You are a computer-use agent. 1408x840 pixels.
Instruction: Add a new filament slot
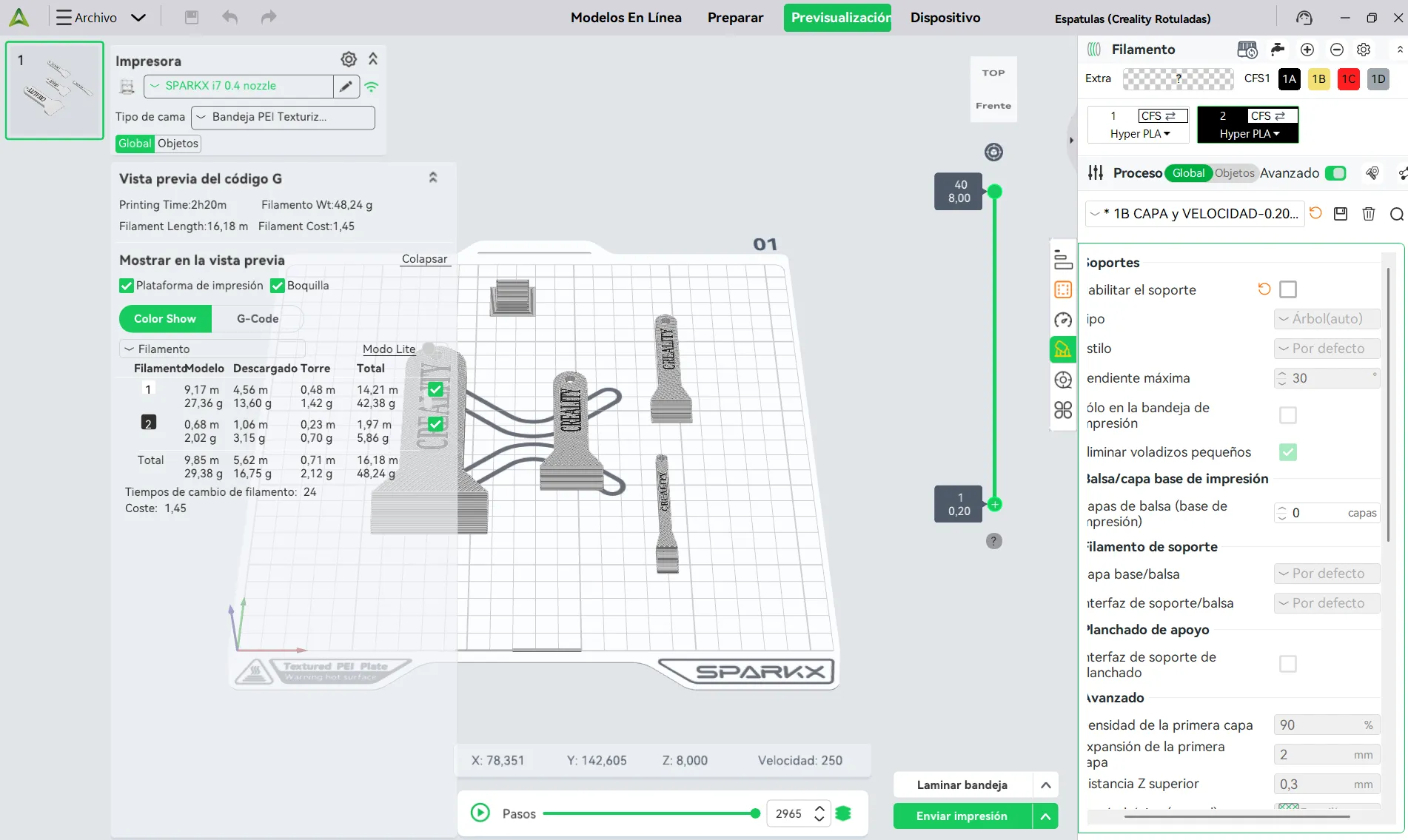coord(1307,50)
